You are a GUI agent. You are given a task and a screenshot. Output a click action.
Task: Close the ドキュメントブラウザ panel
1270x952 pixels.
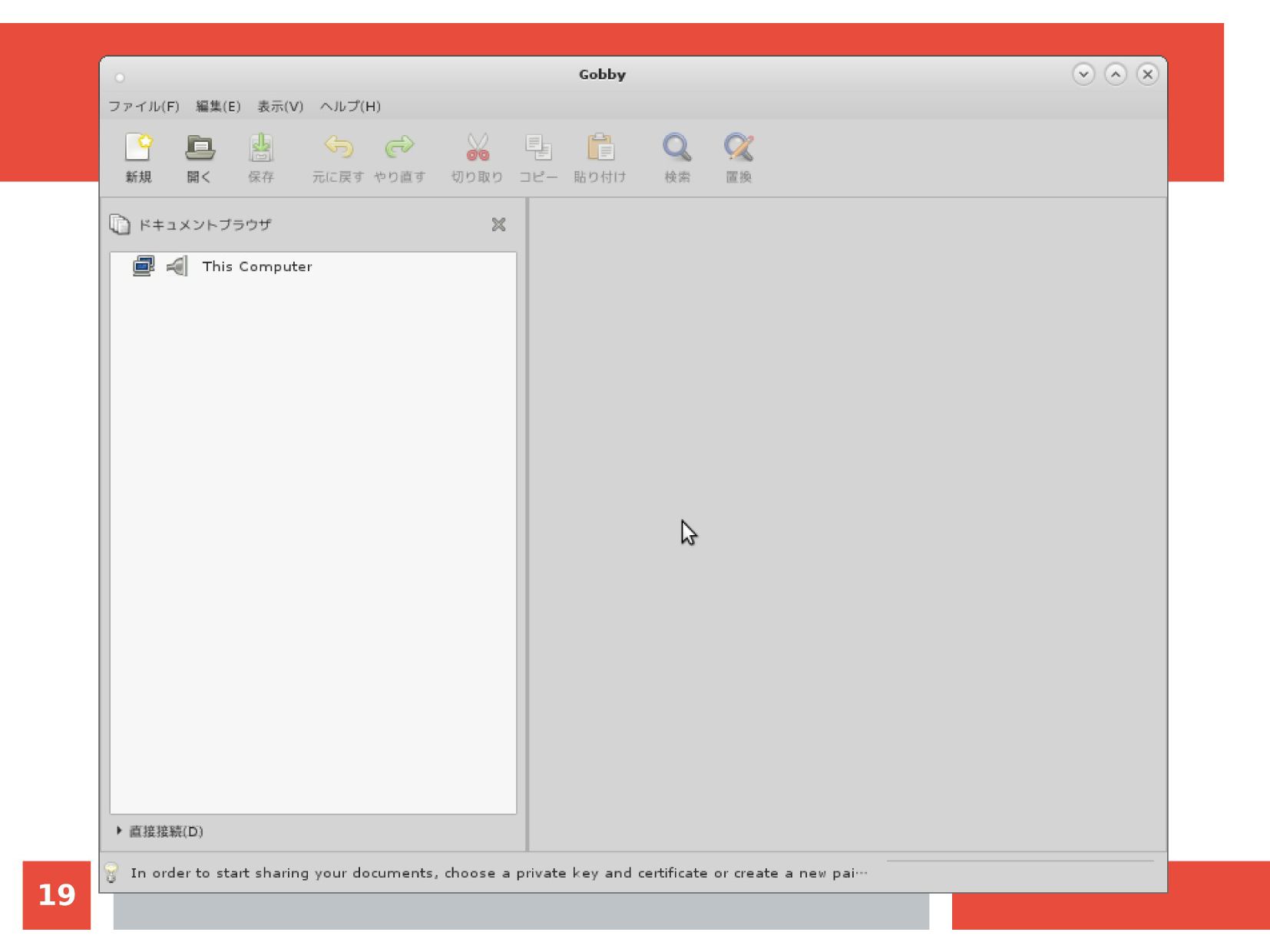point(499,224)
